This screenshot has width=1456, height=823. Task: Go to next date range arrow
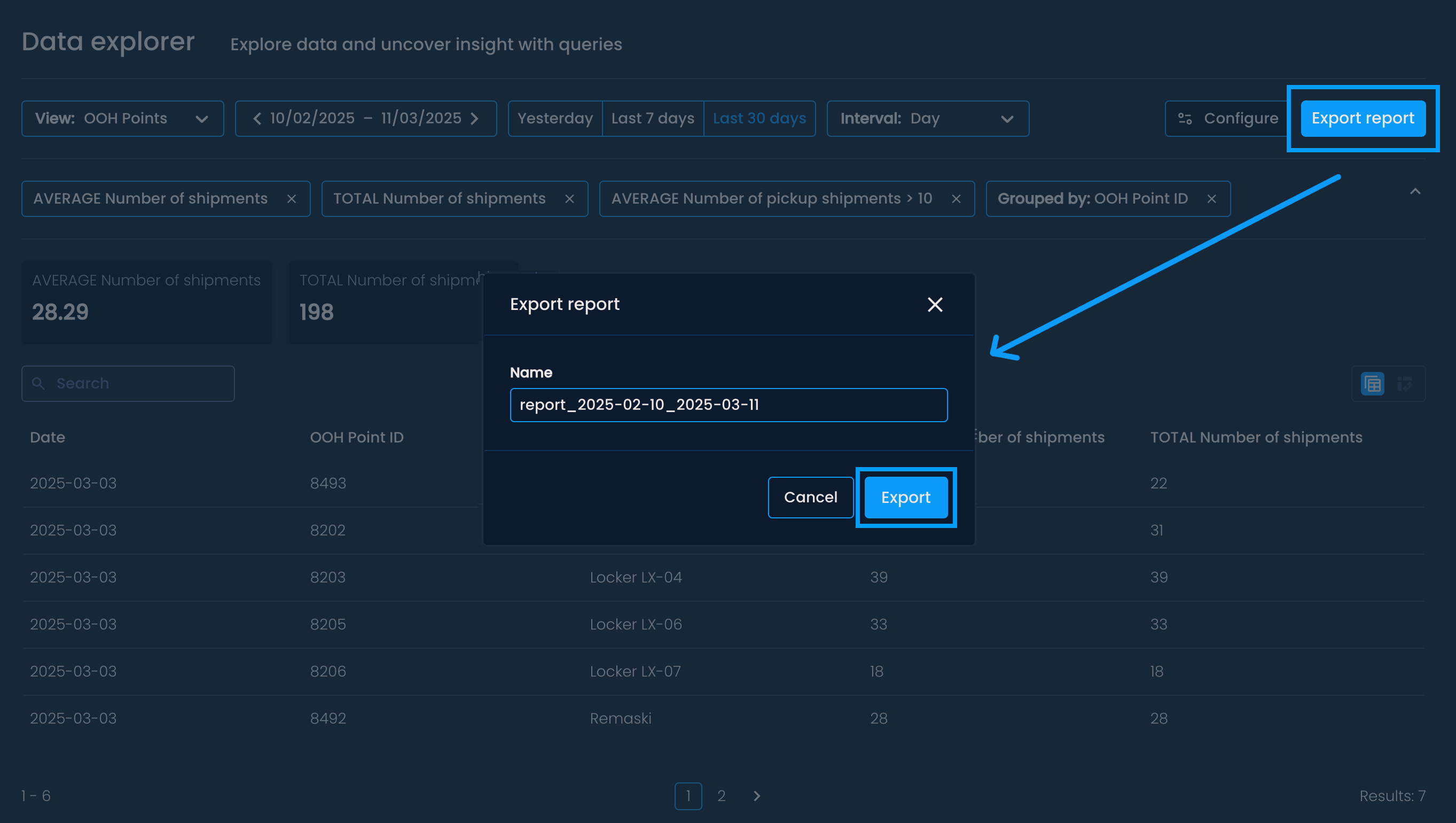[x=475, y=118]
